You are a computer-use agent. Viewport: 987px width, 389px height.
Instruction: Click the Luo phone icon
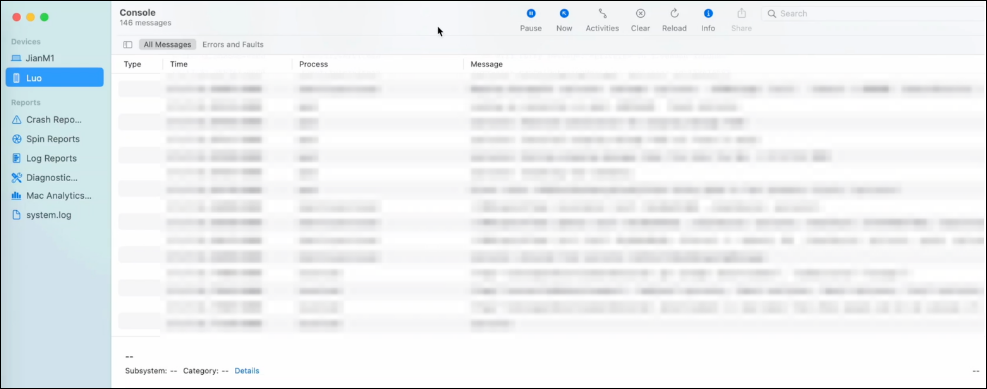(16, 78)
